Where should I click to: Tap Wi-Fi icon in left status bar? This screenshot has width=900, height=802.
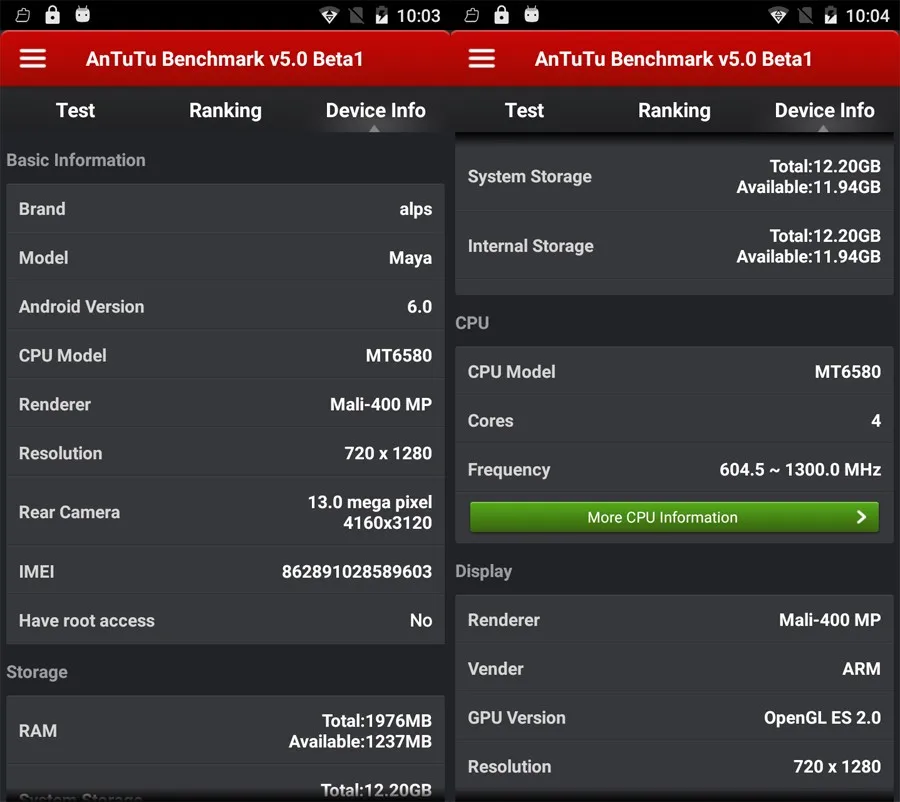(329, 16)
